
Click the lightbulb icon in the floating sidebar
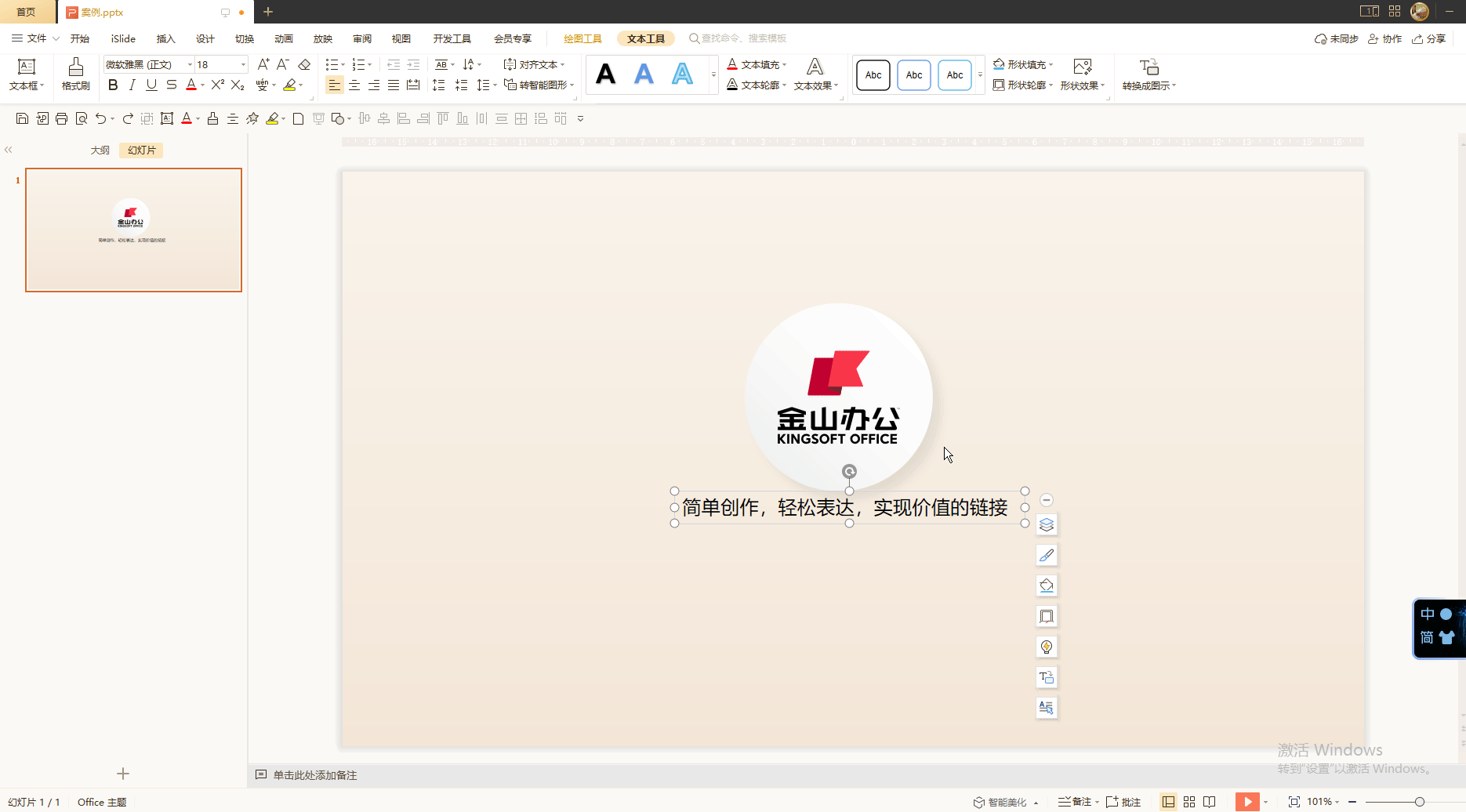(1047, 647)
